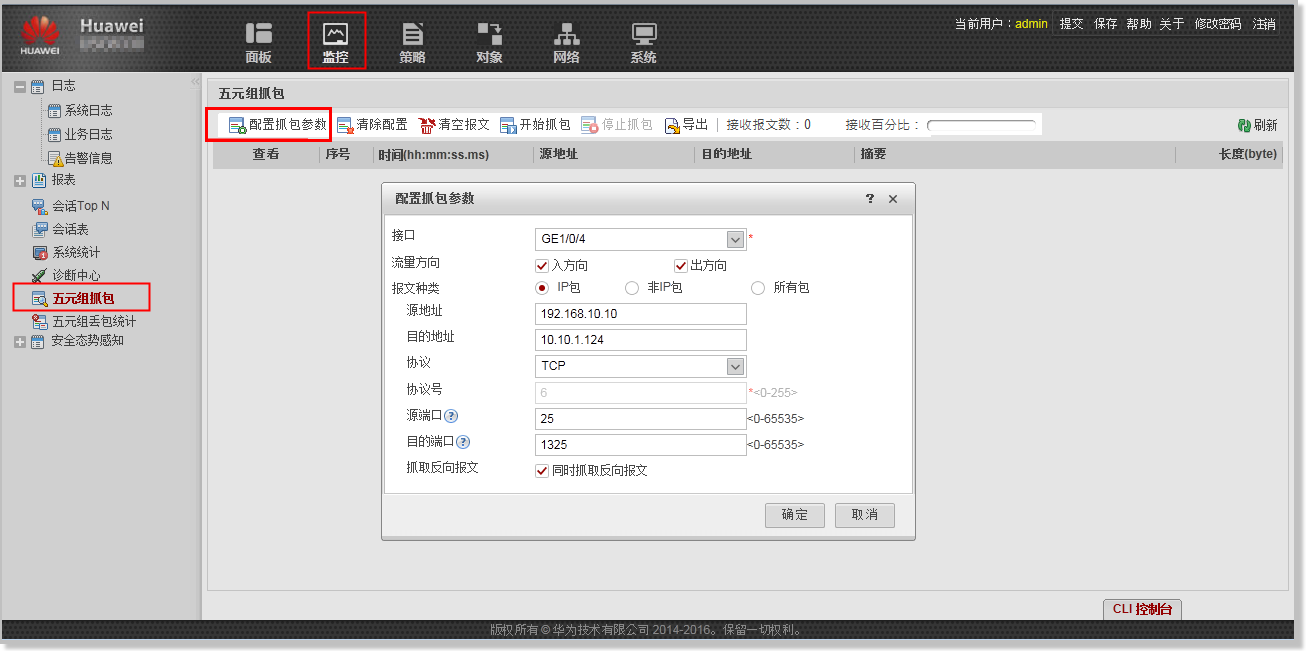The width and height of the screenshot is (1306, 651).
Task: Click the 注销 logout link
Action: click(x=1264, y=24)
